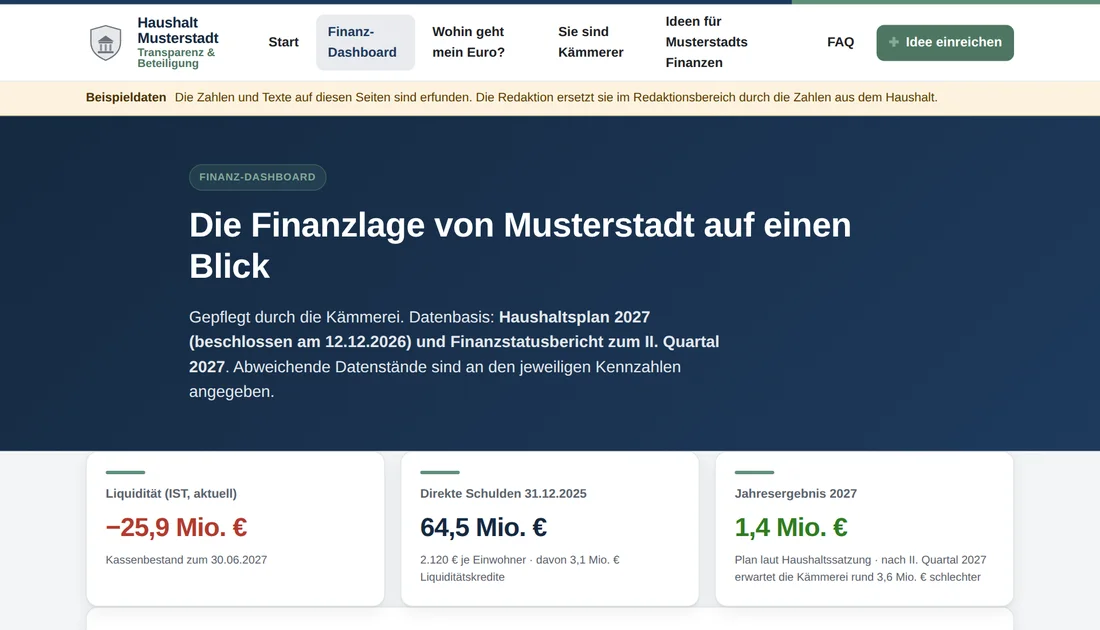Click the 'Jahresergebnis 2027' card title

coord(796,494)
